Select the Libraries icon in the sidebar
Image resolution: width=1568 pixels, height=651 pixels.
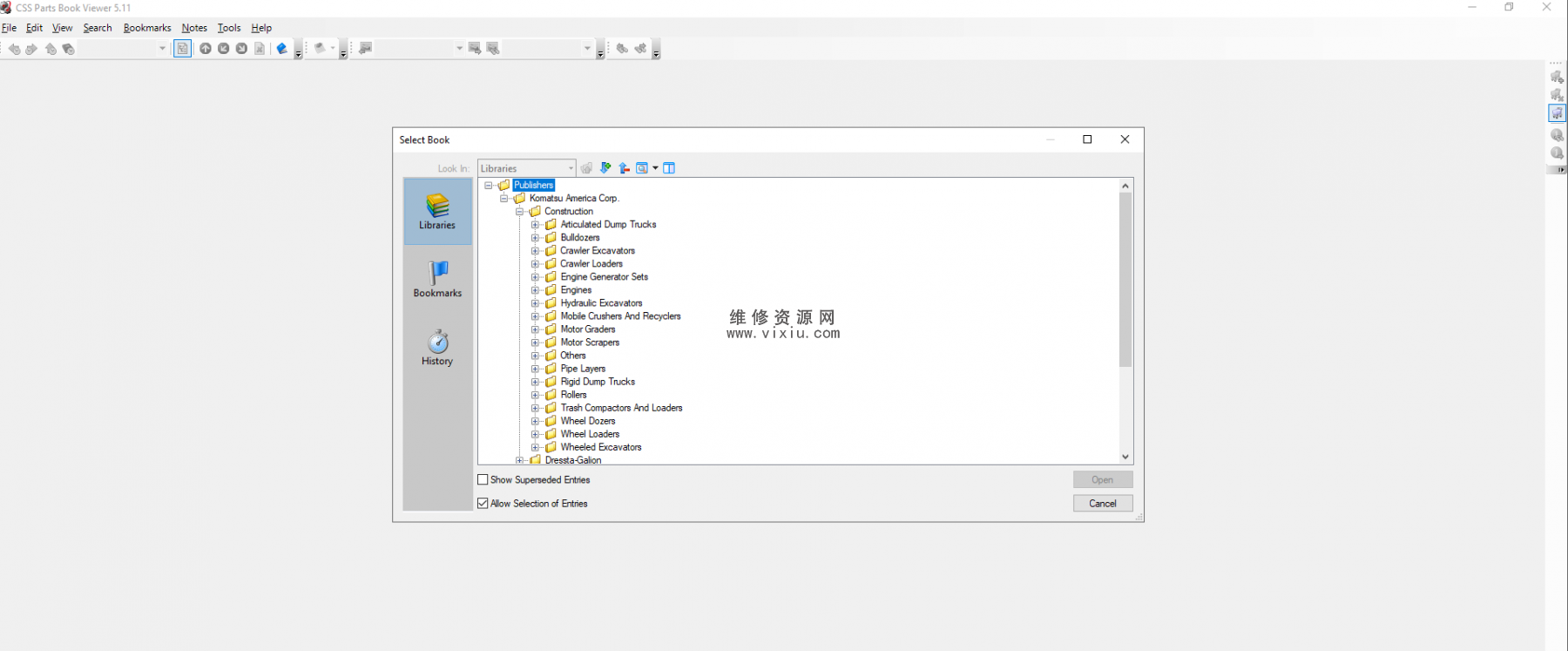pyautogui.click(x=437, y=212)
